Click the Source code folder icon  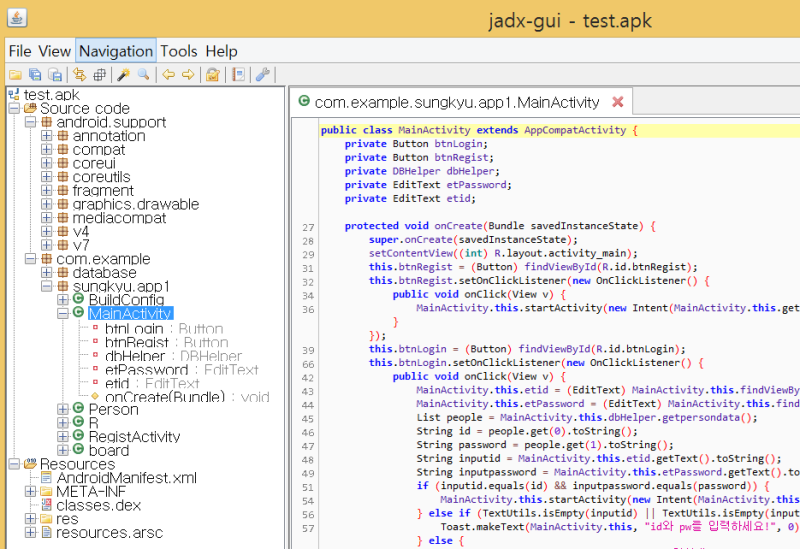click(31, 108)
